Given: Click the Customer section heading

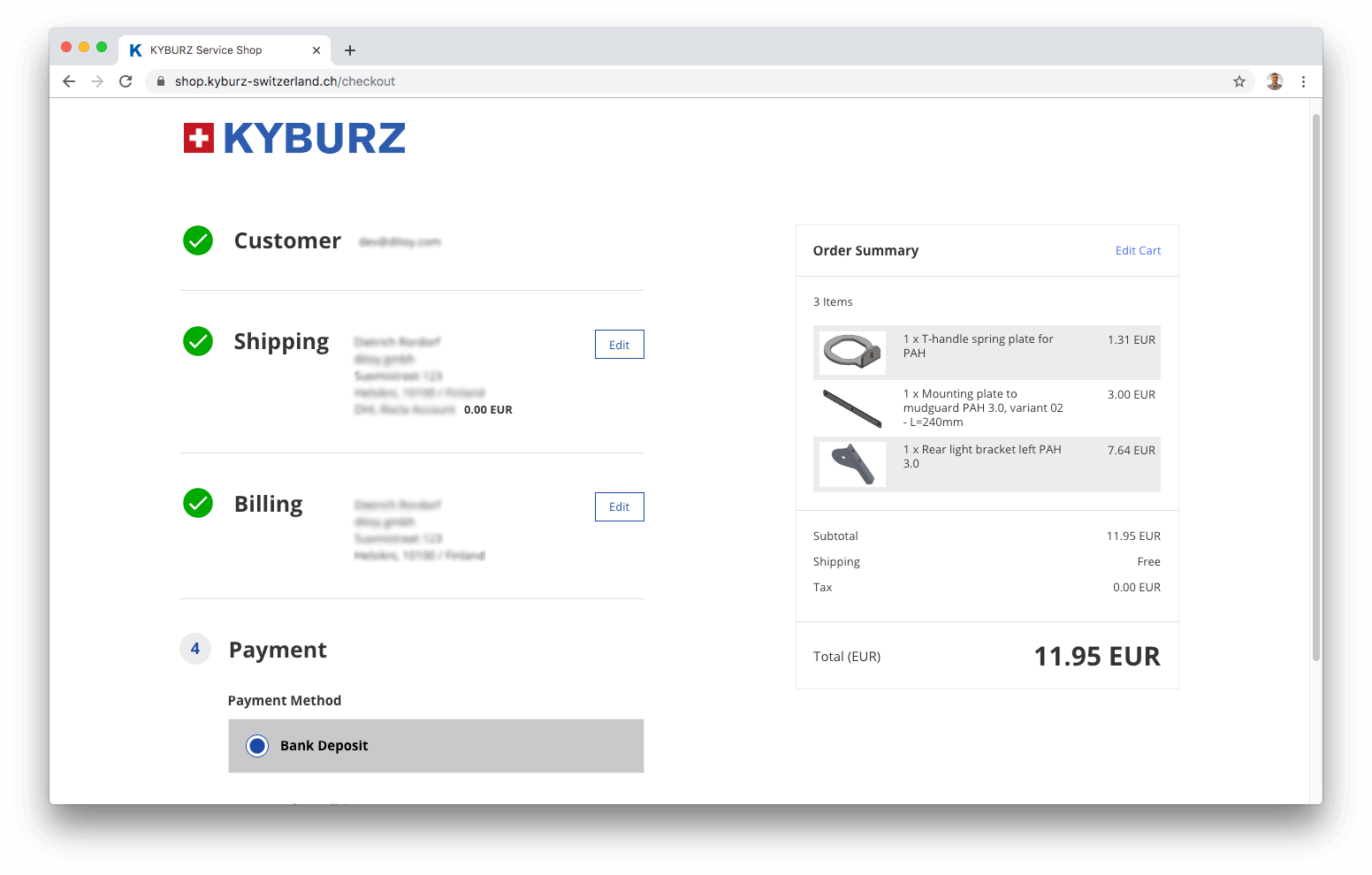Looking at the screenshot, I should coord(287,240).
